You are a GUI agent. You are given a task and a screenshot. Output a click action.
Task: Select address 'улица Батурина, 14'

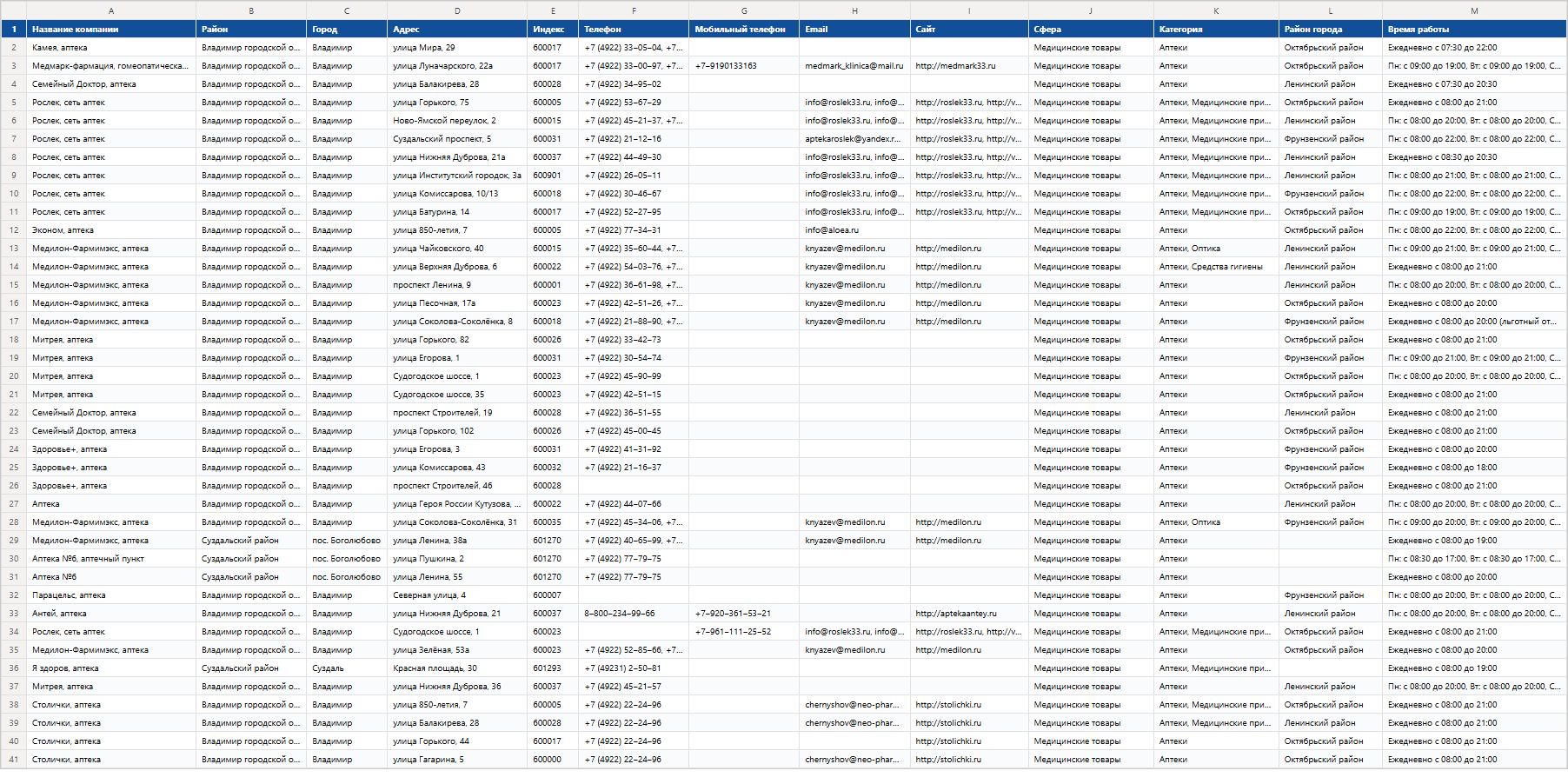pos(457,212)
